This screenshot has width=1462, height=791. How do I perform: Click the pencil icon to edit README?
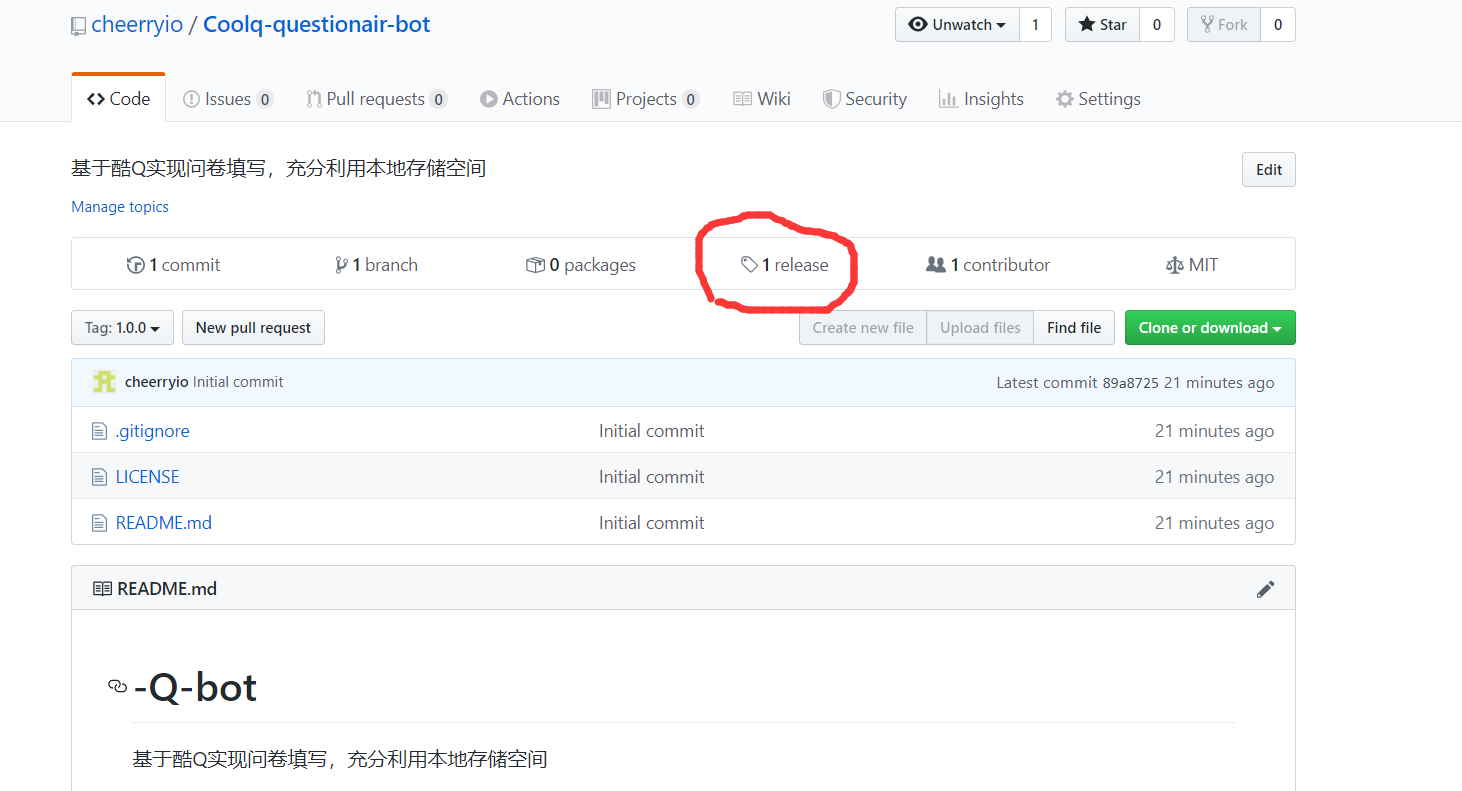[1266, 589]
